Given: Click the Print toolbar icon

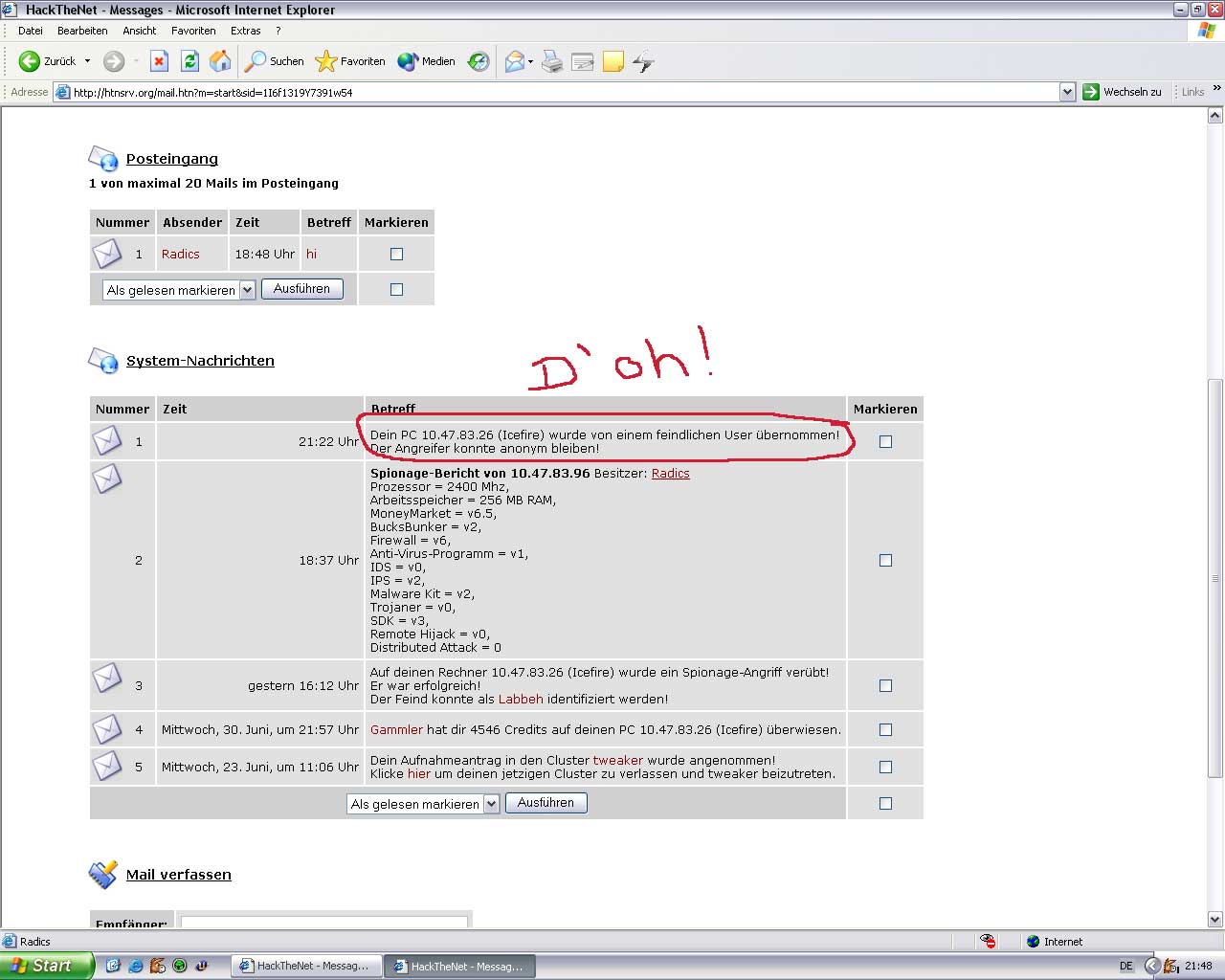Looking at the screenshot, I should [552, 61].
